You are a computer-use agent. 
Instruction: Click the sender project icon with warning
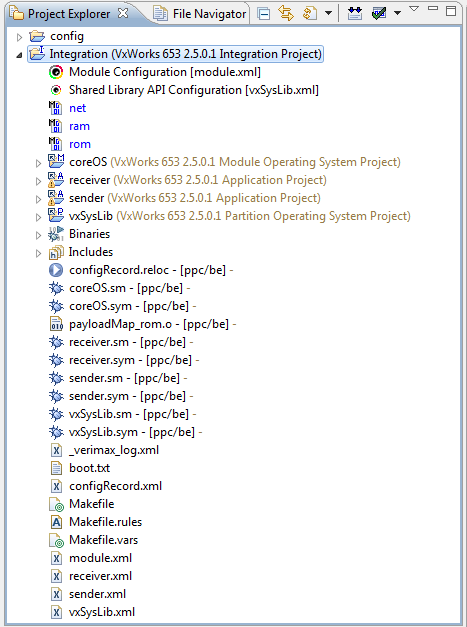pos(56,198)
